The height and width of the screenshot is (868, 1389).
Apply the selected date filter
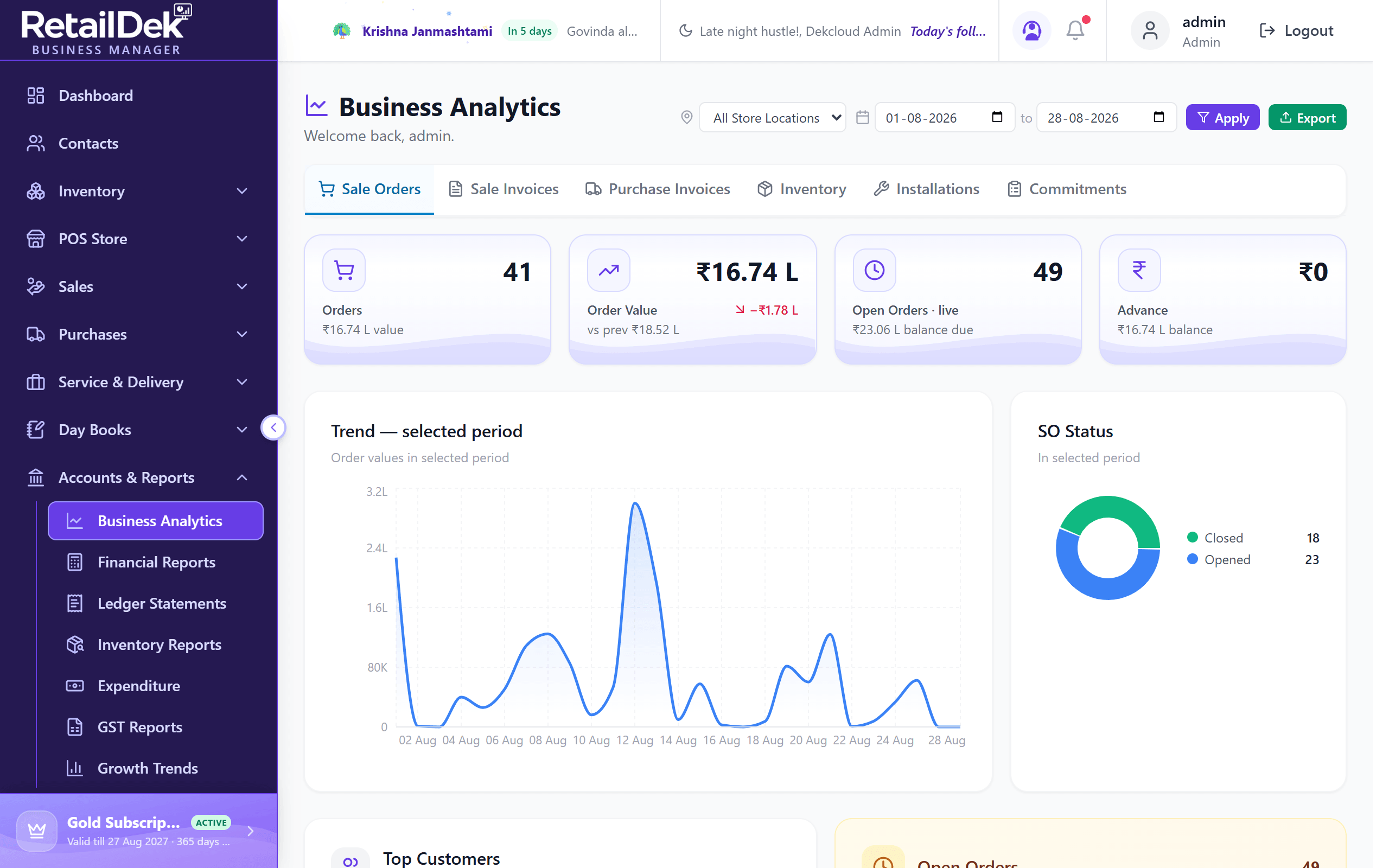(x=1222, y=117)
